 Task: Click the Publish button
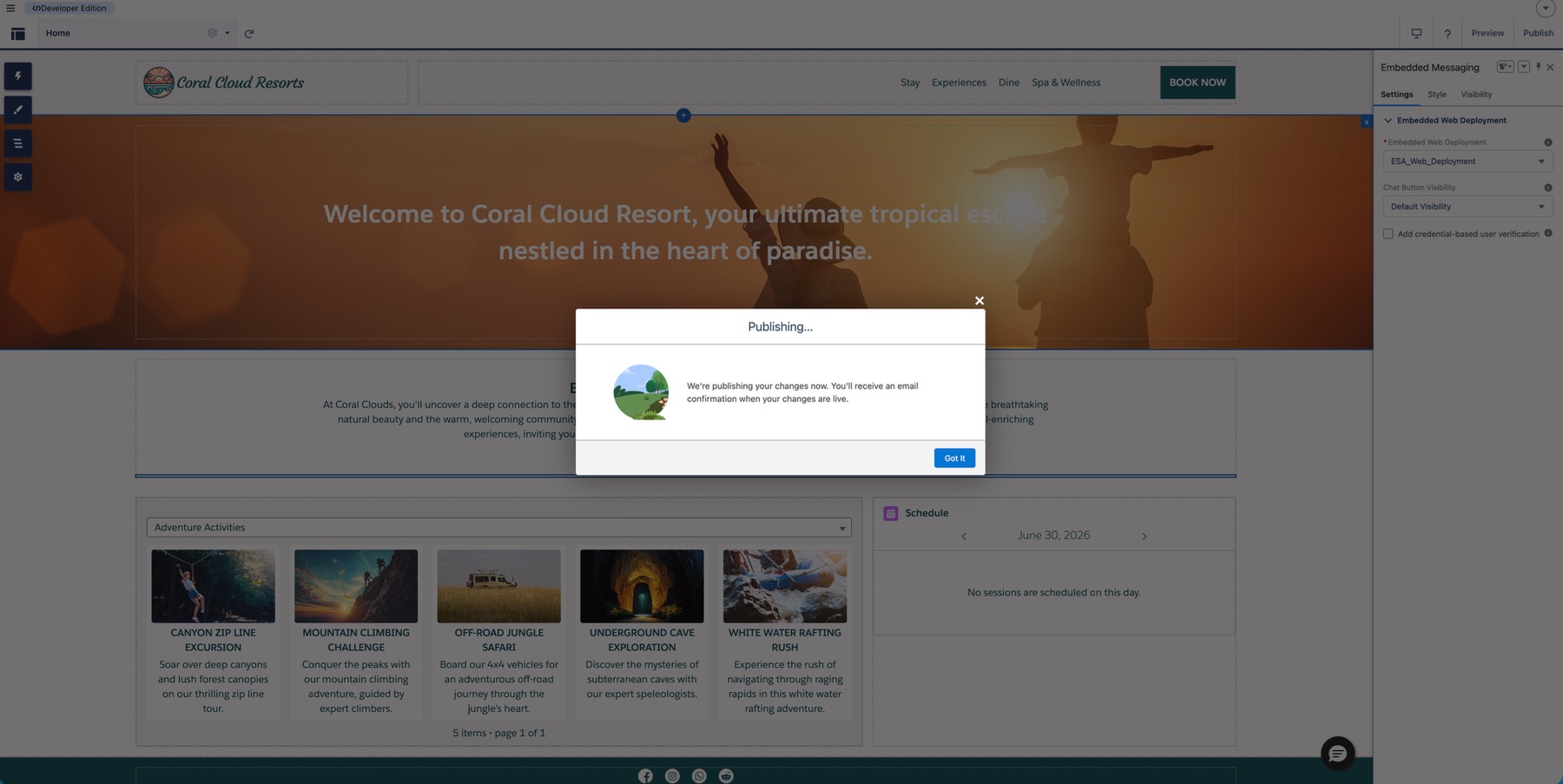(1538, 33)
